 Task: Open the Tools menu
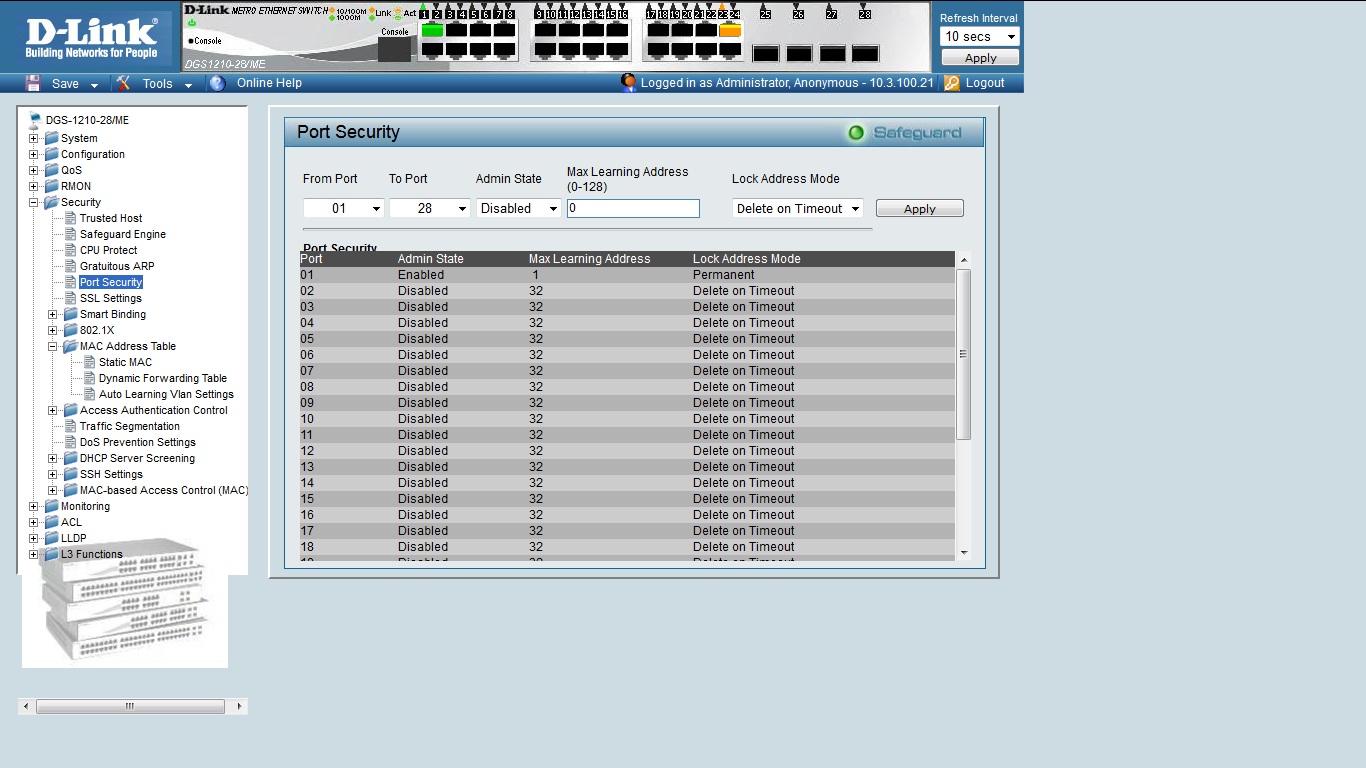pos(157,83)
